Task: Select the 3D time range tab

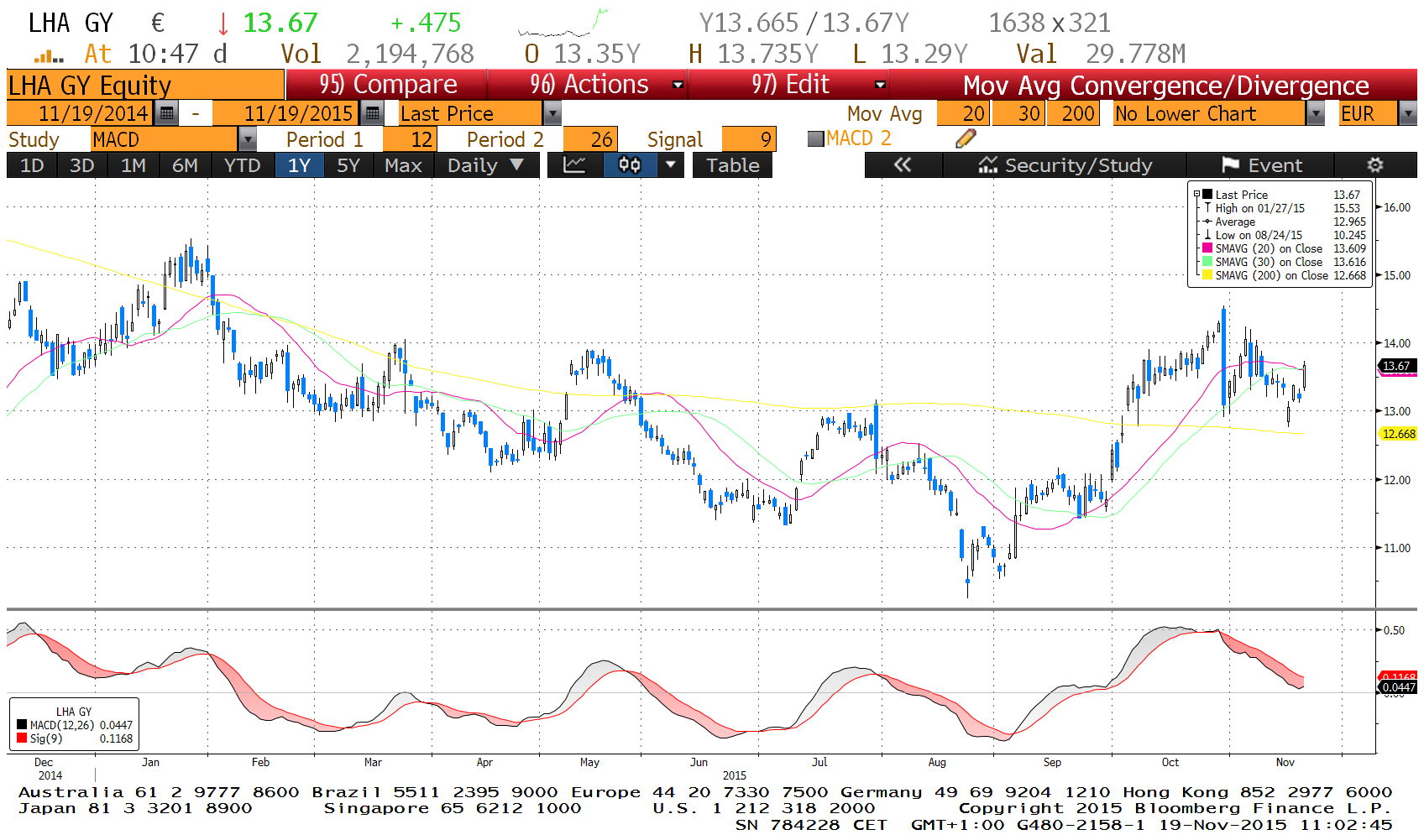Action: tap(82, 165)
